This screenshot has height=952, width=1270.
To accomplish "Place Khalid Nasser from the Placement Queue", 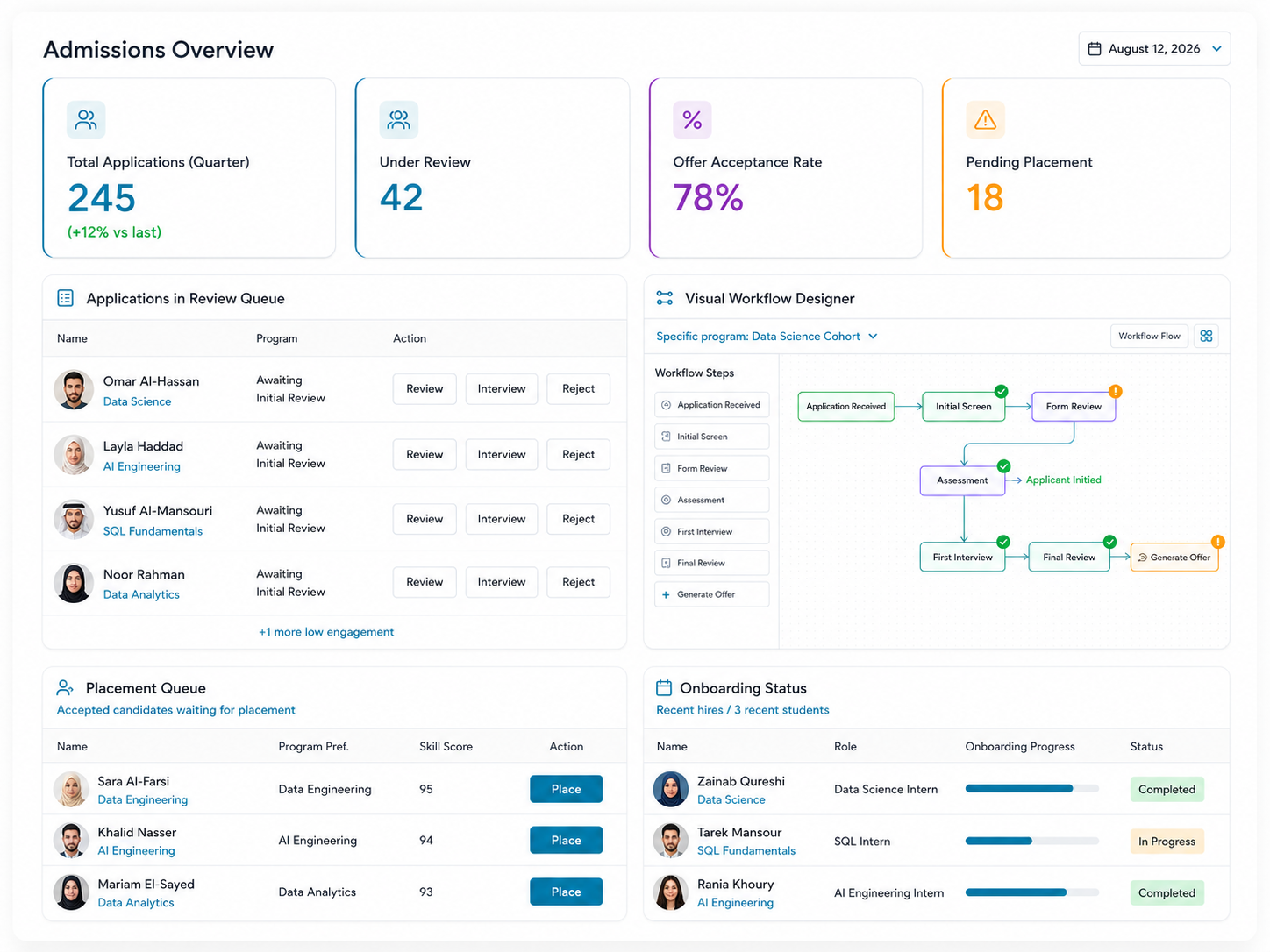I will (566, 840).
